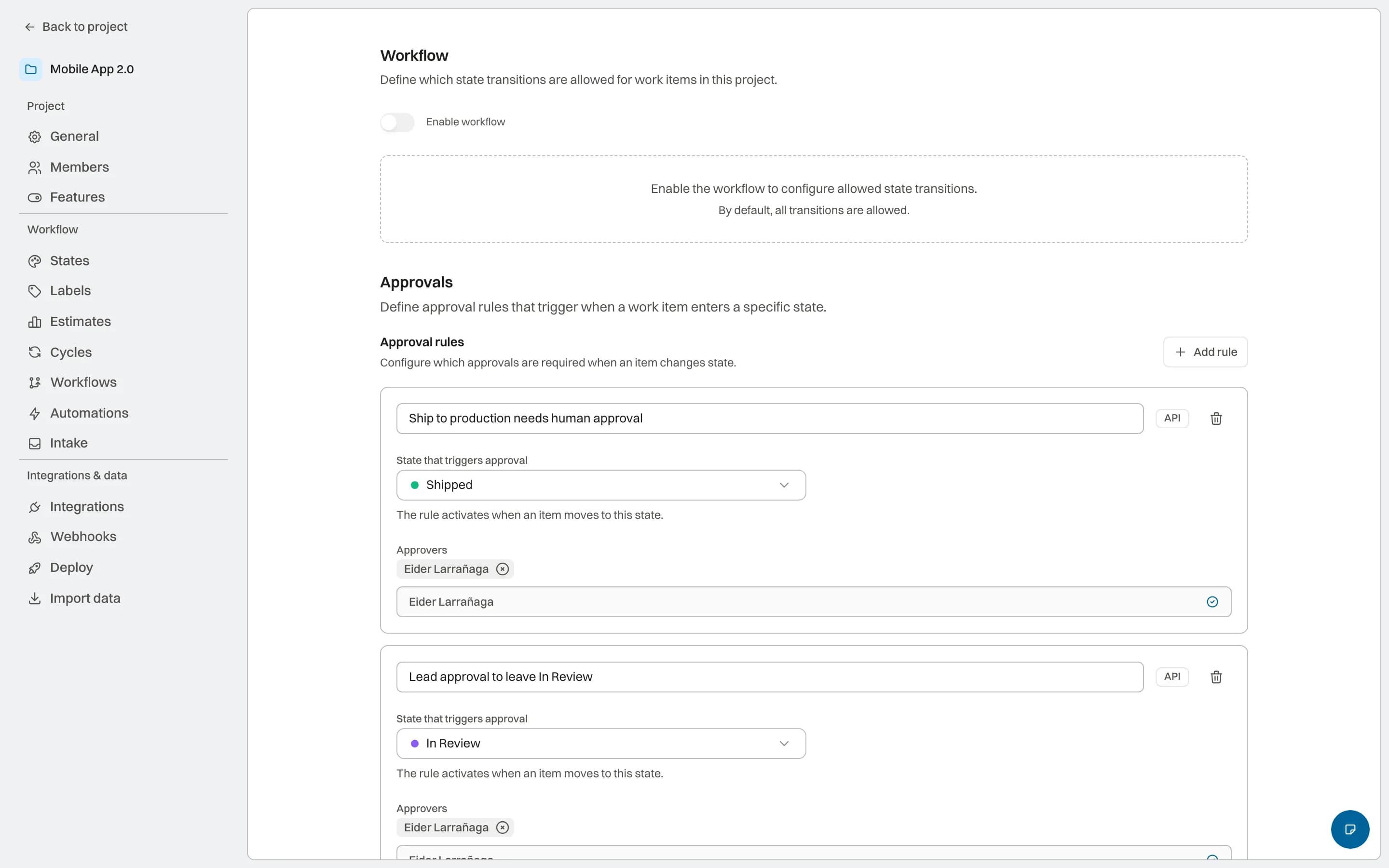Click the Mobile App 2.0 folder icon
This screenshot has height=868, width=1389.
coord(31,69)
